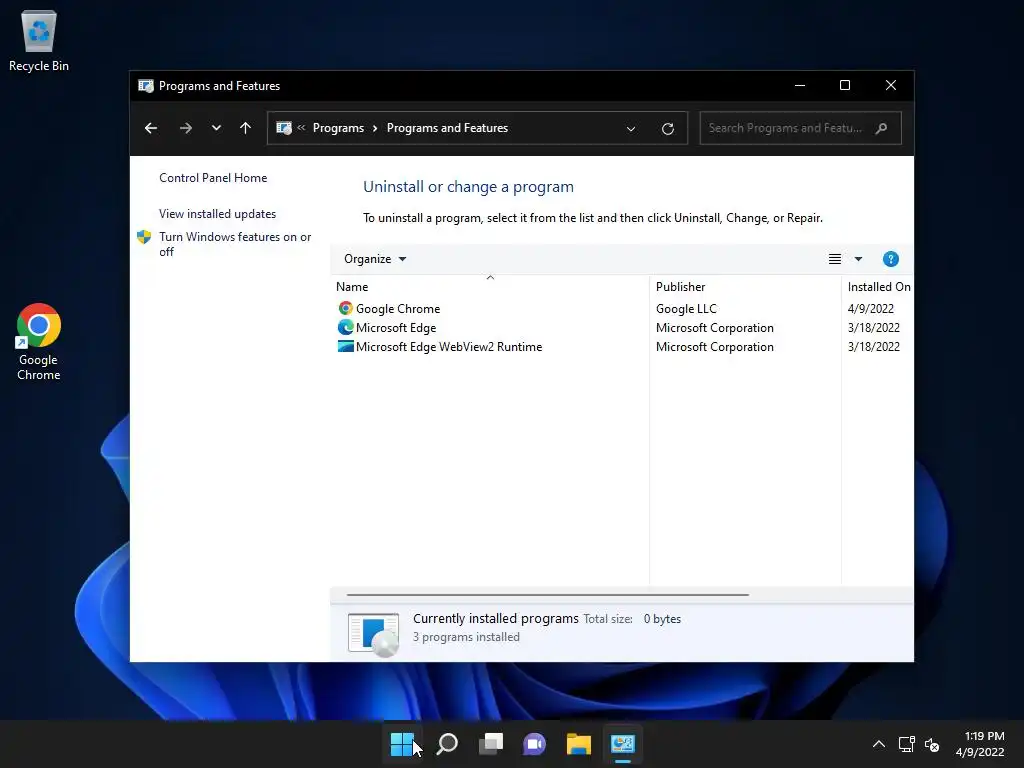Image resolution: width=1024 pixels, height=768 pixels.
Task: Open the recent locations chevron
Action: [216, 128]
